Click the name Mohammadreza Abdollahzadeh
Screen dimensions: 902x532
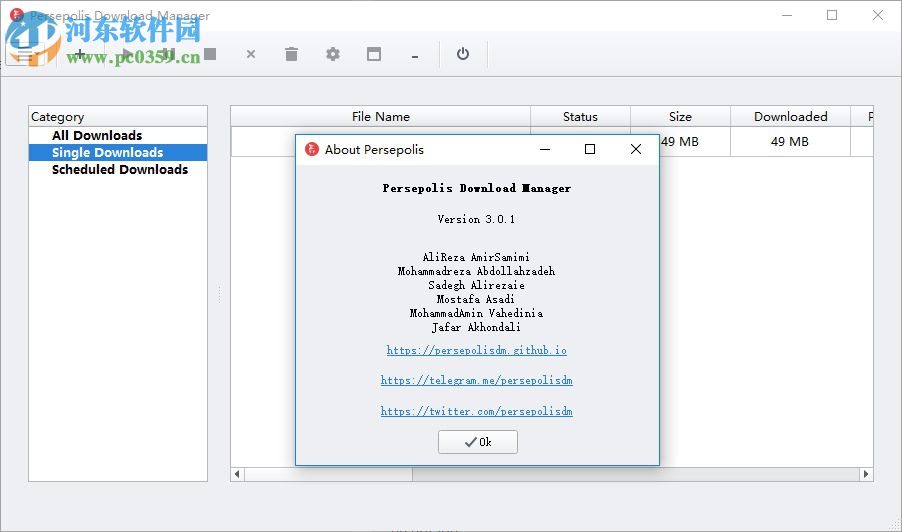point(476,271)
